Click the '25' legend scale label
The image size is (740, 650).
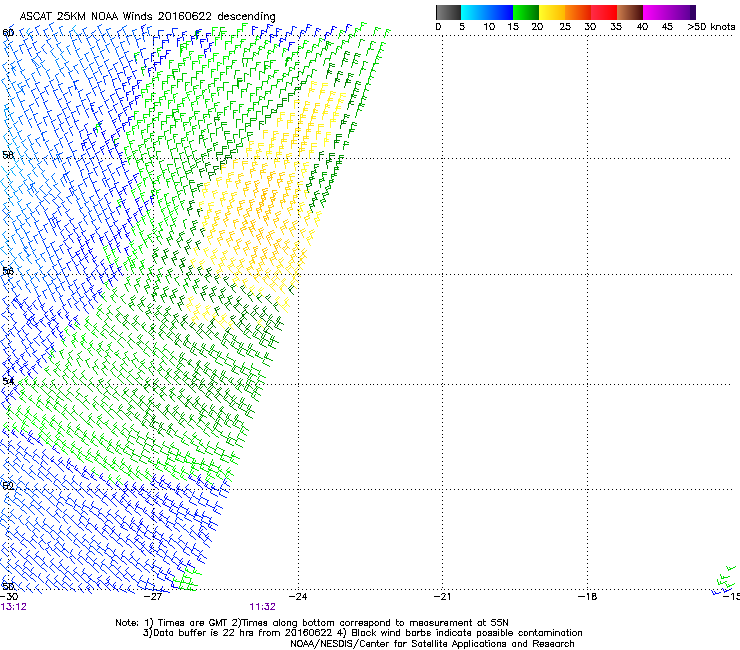pyautogui.click(x=565, y=27)
